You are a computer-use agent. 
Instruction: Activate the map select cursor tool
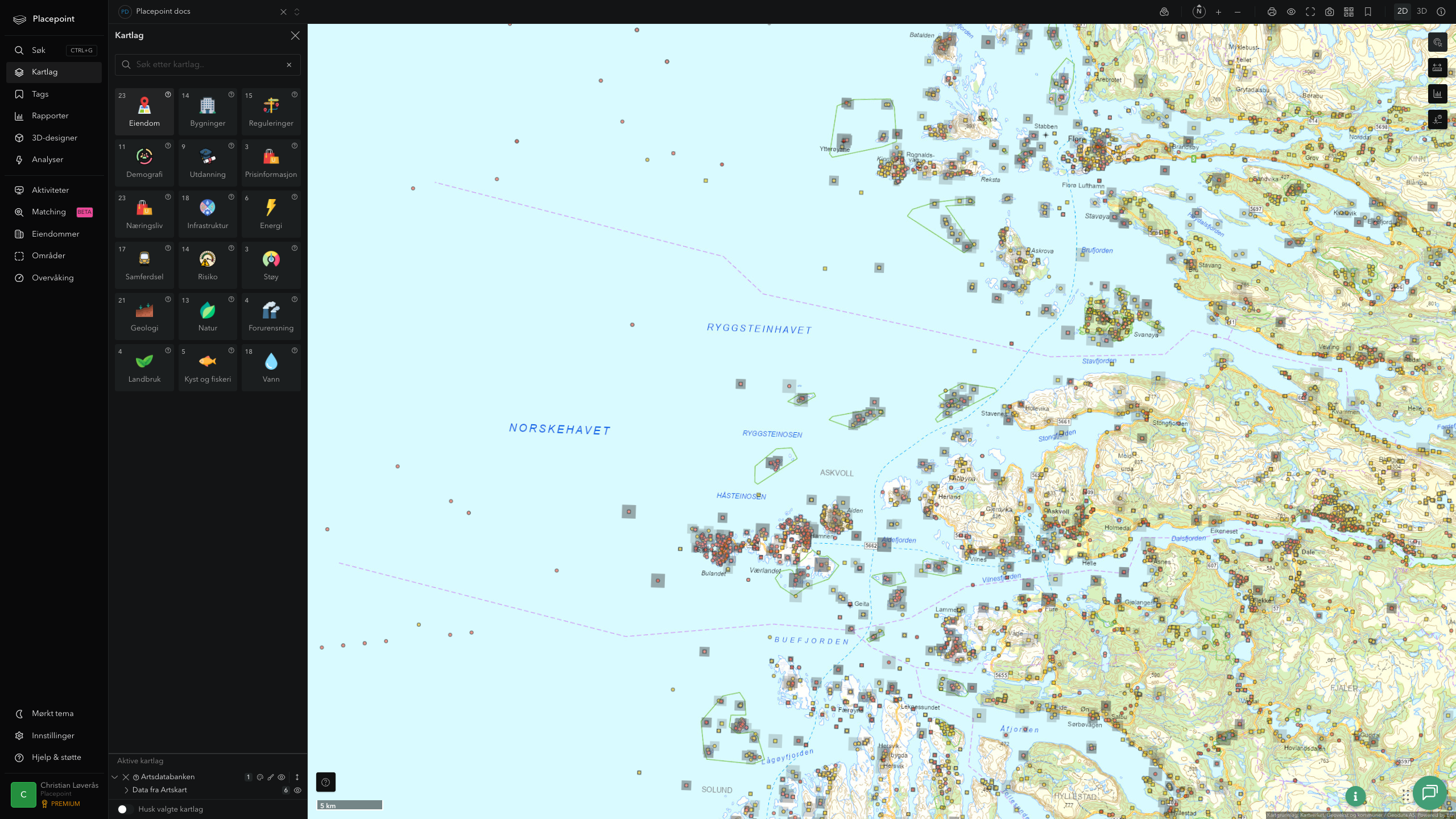(x=1437, y=42)
